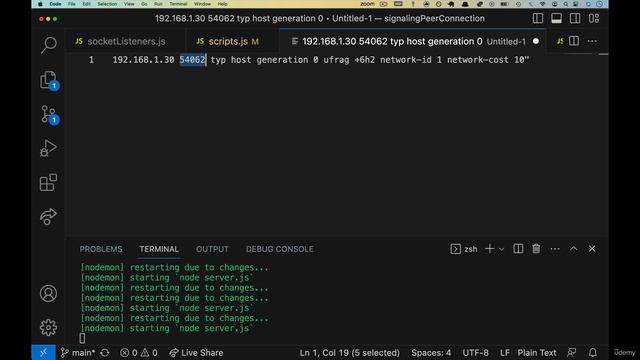640x360 pixels.
Task: Select the TERMINAL panel tab
Action: 159,249
